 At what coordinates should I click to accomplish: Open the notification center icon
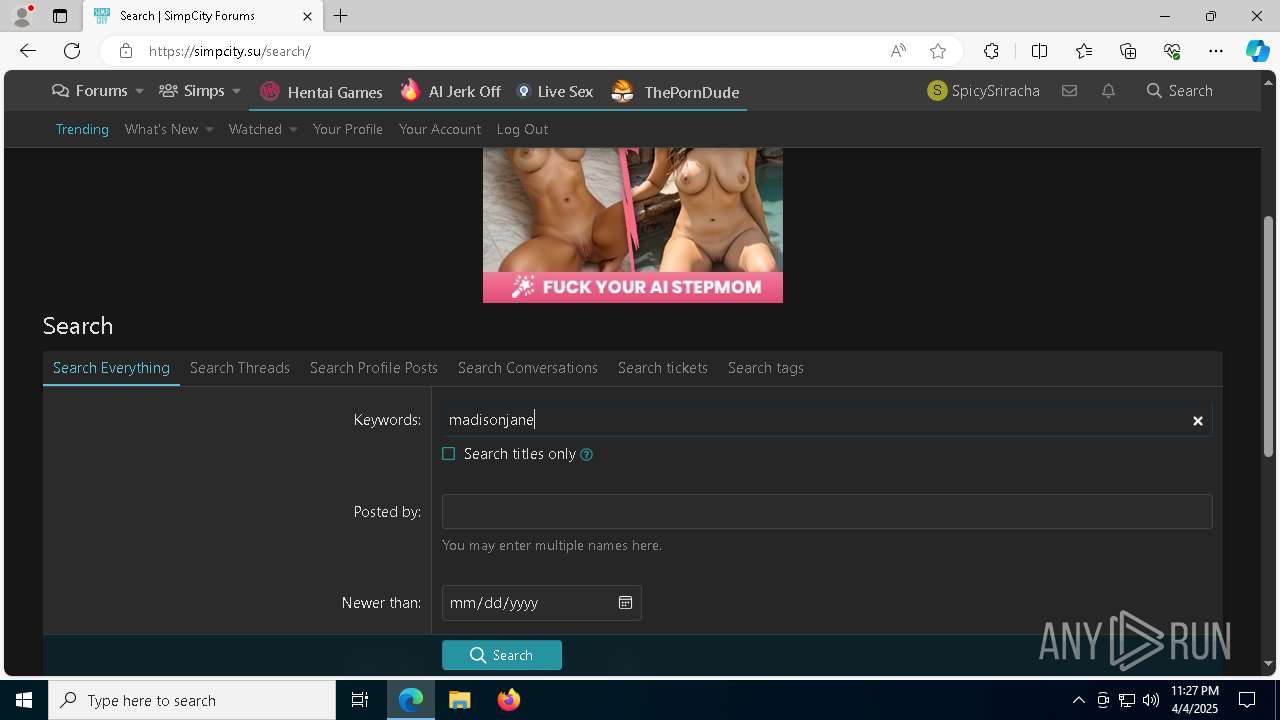1247,700
